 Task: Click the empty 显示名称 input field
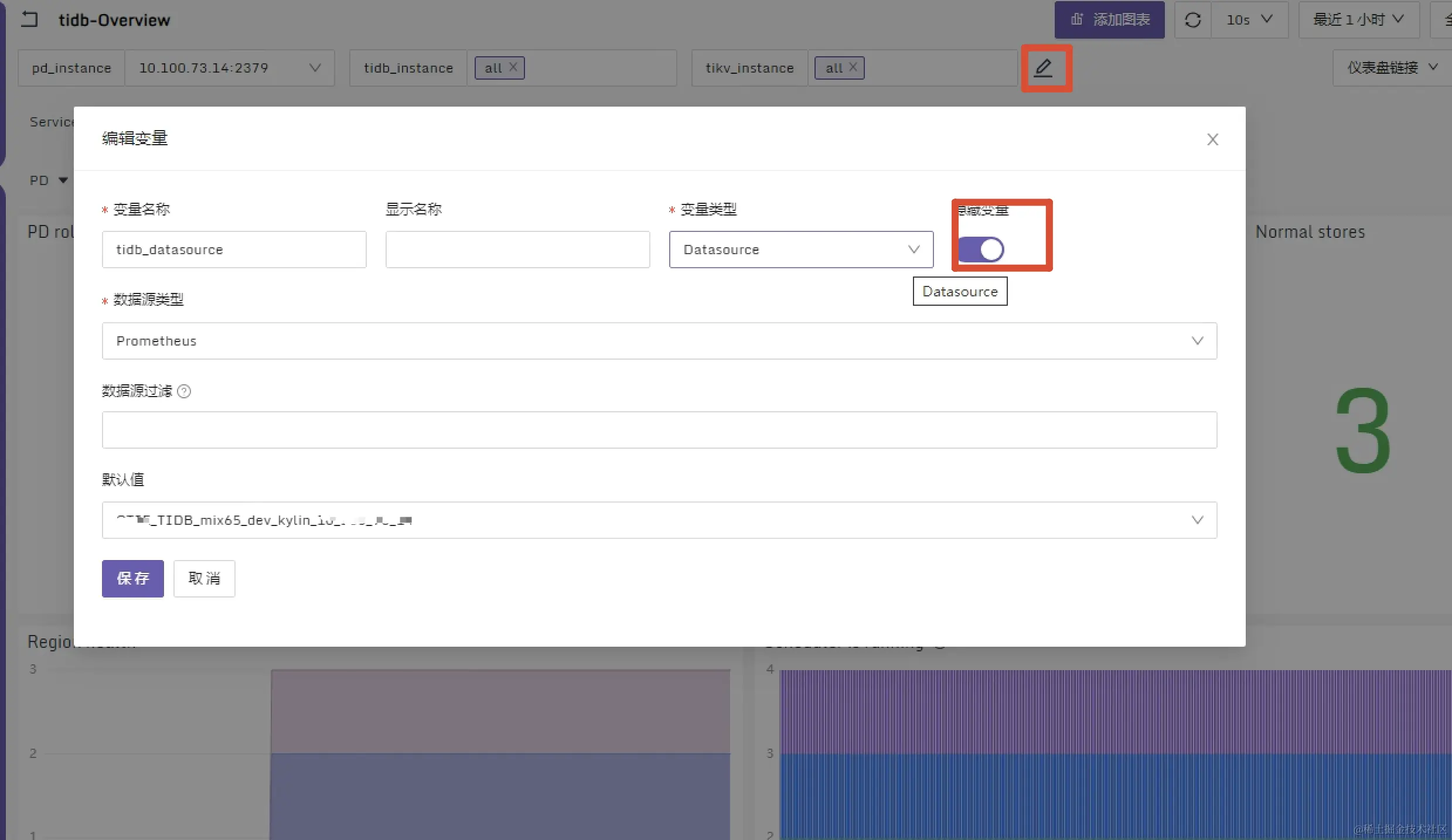pyautogui.click(x=517, y=250)
